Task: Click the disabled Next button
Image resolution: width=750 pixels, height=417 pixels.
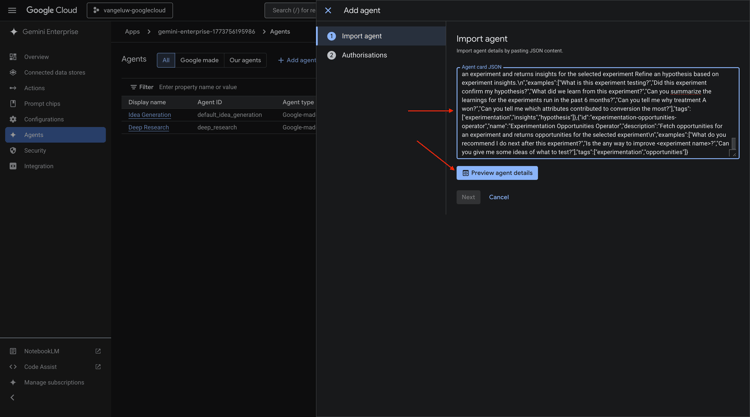Action: [x=468, y=197]
